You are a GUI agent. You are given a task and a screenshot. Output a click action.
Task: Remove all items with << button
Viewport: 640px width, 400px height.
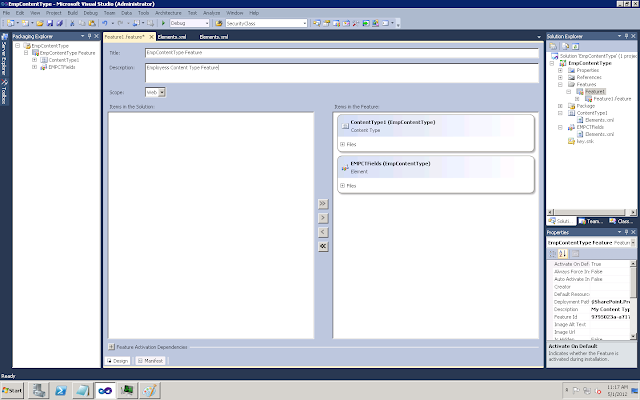click(x=323, y=246)
